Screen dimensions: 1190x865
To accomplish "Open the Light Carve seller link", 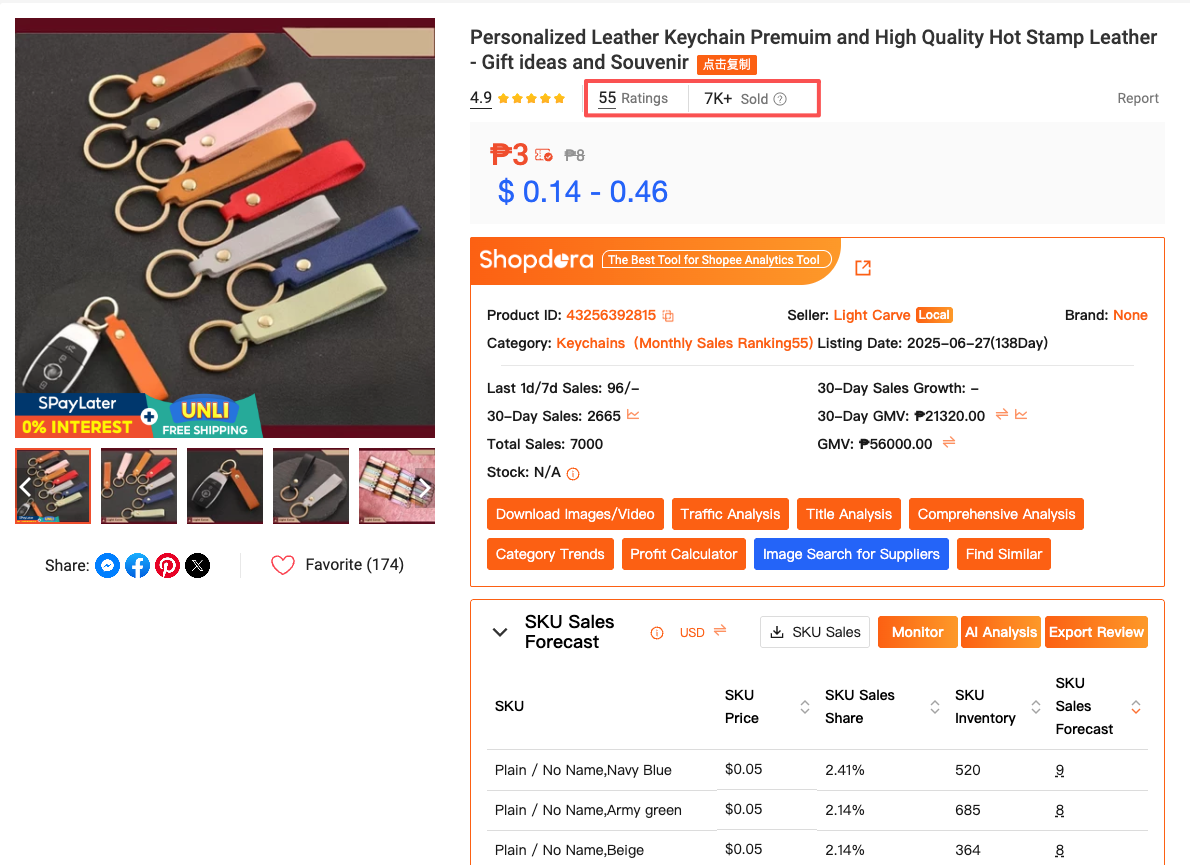I will pyautogui.click(x=871, y=315).
